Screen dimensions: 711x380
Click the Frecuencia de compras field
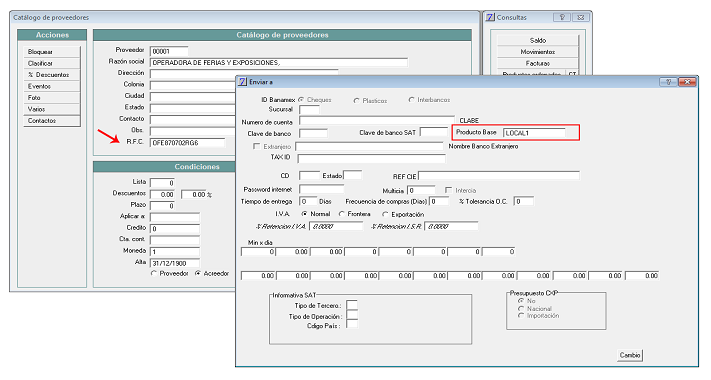pos(439,201)
